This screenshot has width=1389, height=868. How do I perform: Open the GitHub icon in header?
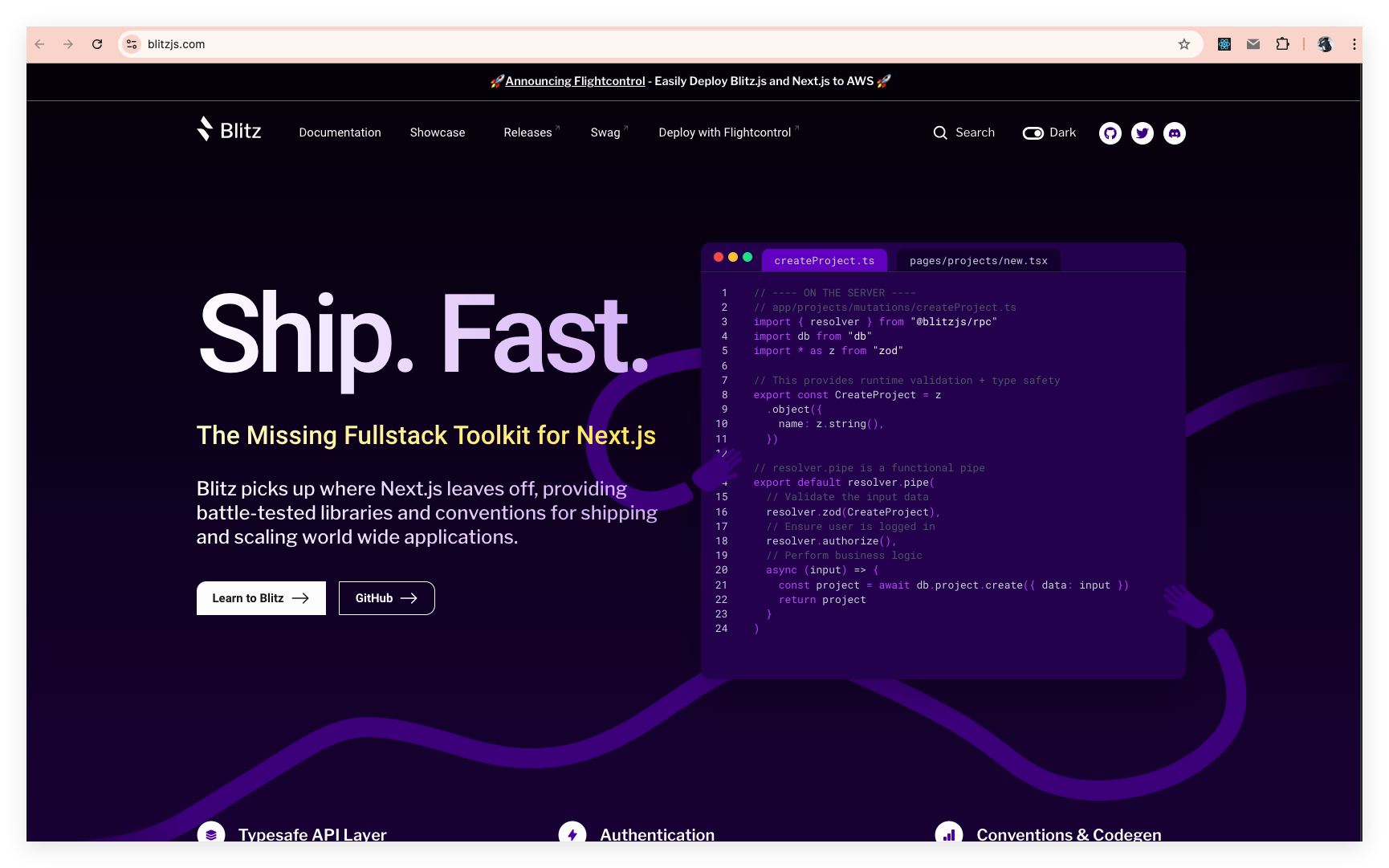(1110, 133)
